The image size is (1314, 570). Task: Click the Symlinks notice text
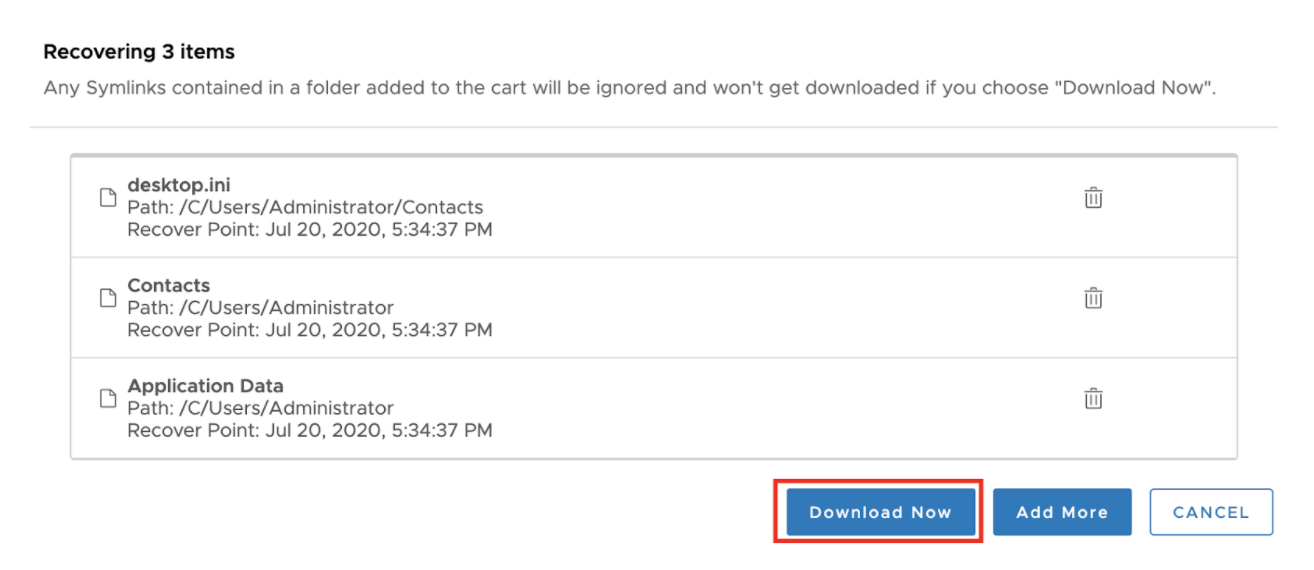[x=629, y=88]
